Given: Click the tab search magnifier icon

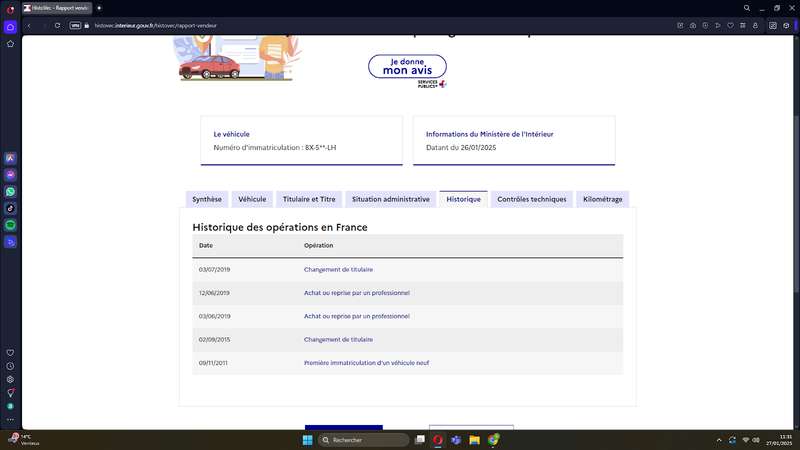Looking at the screenshot, I should tap(746, 8).
